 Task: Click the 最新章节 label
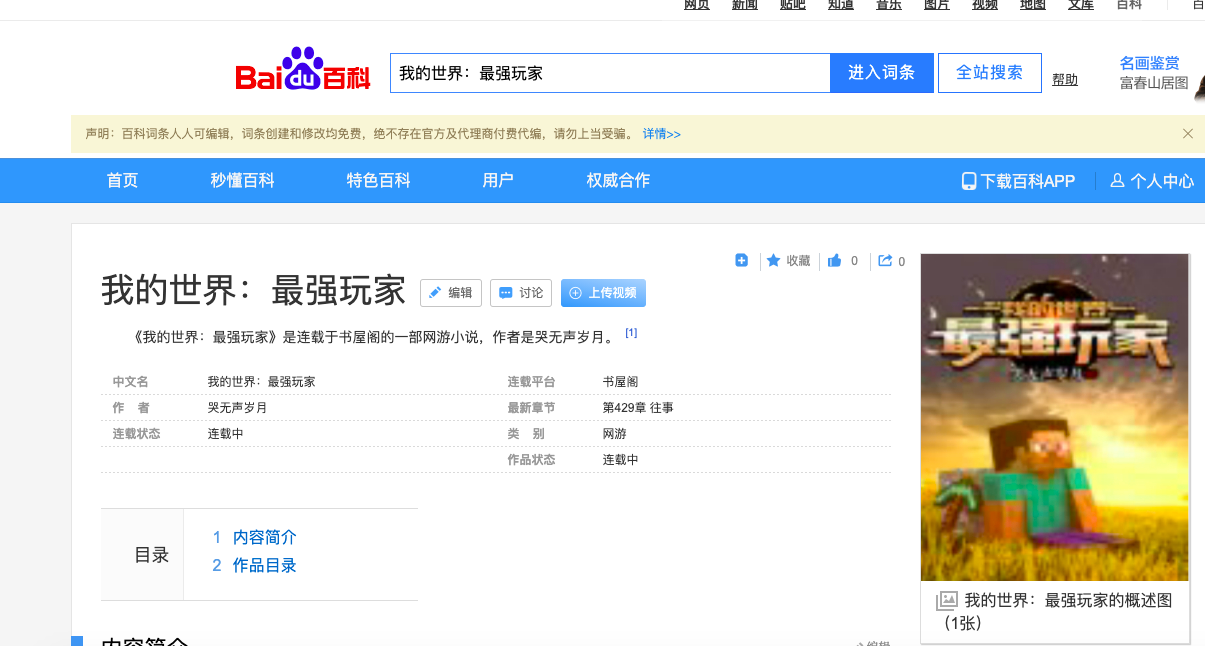click(531, 408)
